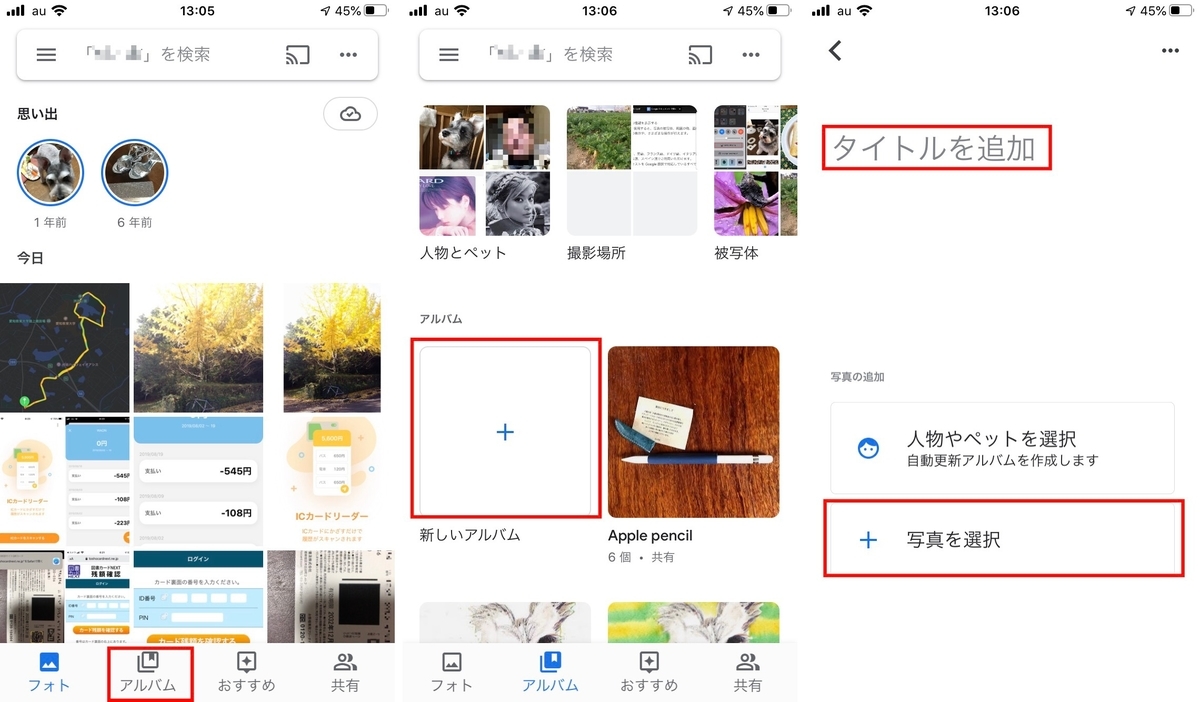Create 新しいアルバム with plus tile
The image size is (1200, 702).
click(x=505, y=431)
